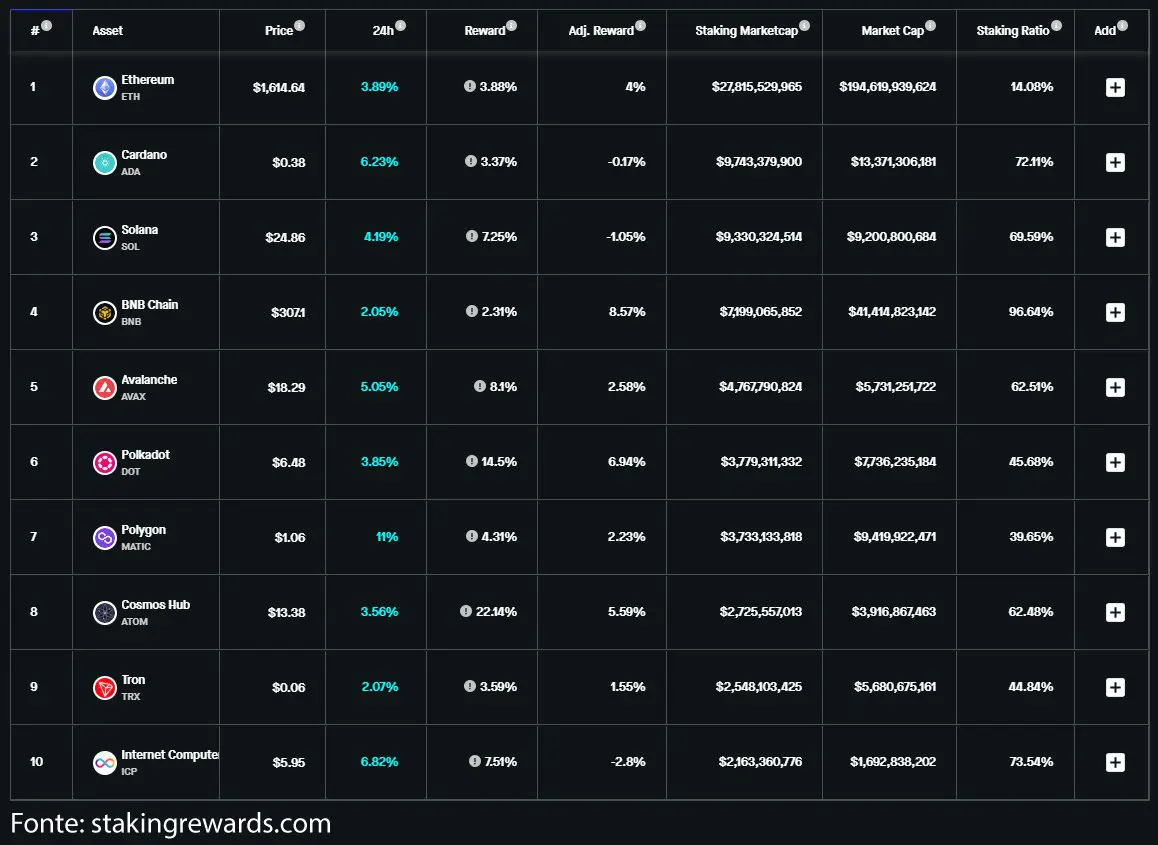This screenshot has height=845, width=1158.
Task: Open the Solana asset name link
Action: pos(140,230)
